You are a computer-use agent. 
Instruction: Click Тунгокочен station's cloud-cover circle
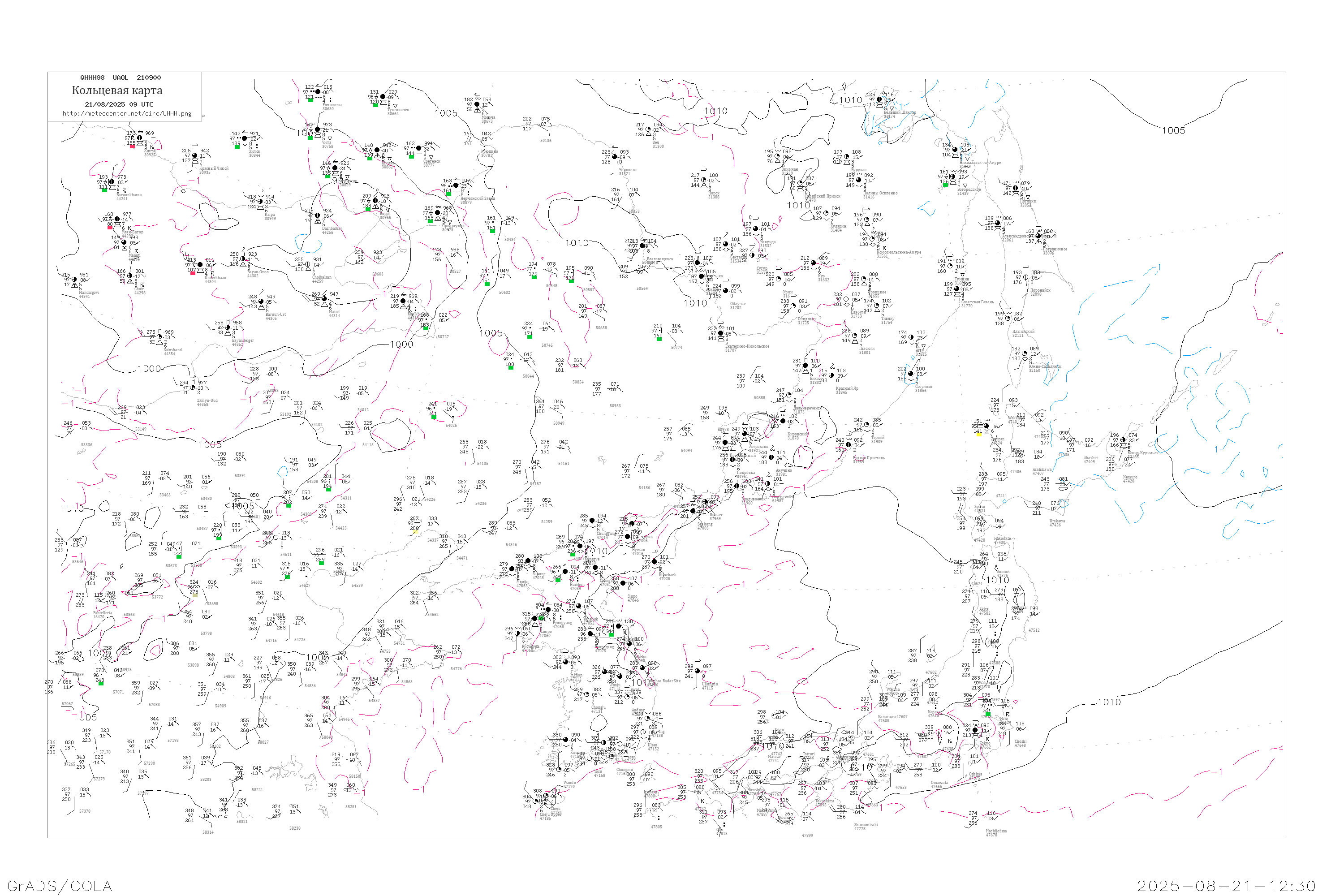click(x=383, y=97)
